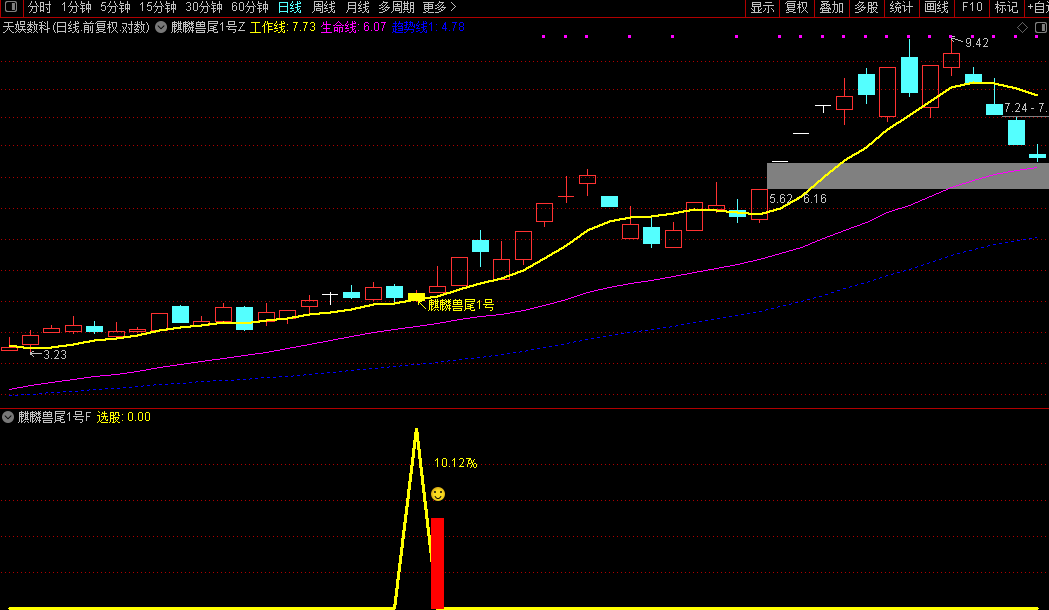Click the 统计 statistics button
The image size is (1049, 610).
[x=901, y=7]
